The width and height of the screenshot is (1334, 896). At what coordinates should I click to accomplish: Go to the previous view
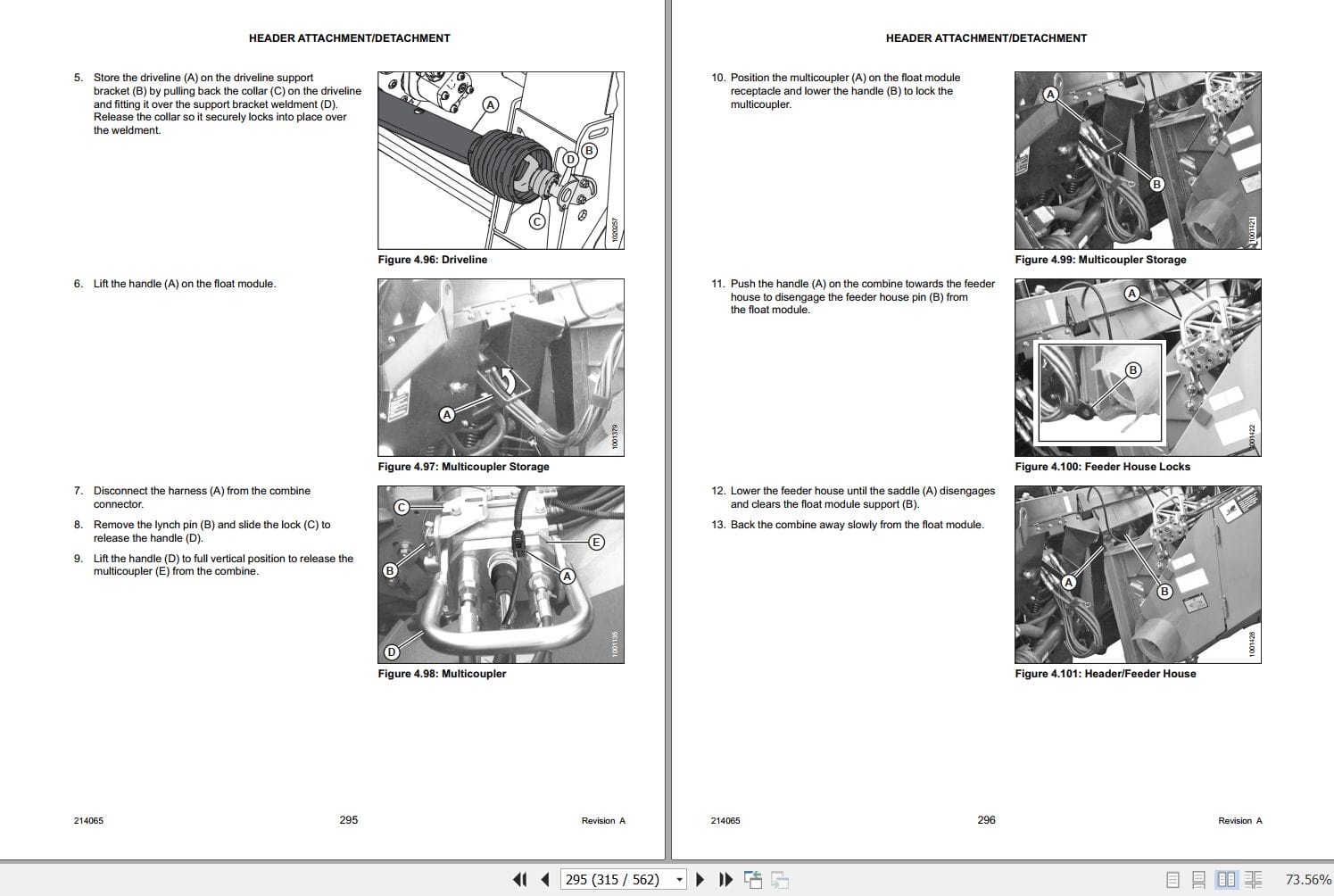752,879
